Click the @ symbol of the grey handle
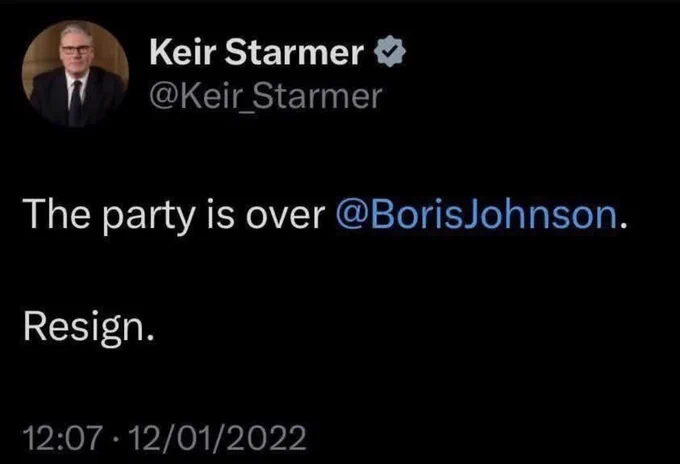 pyautogui.click(x=163, y=98)
